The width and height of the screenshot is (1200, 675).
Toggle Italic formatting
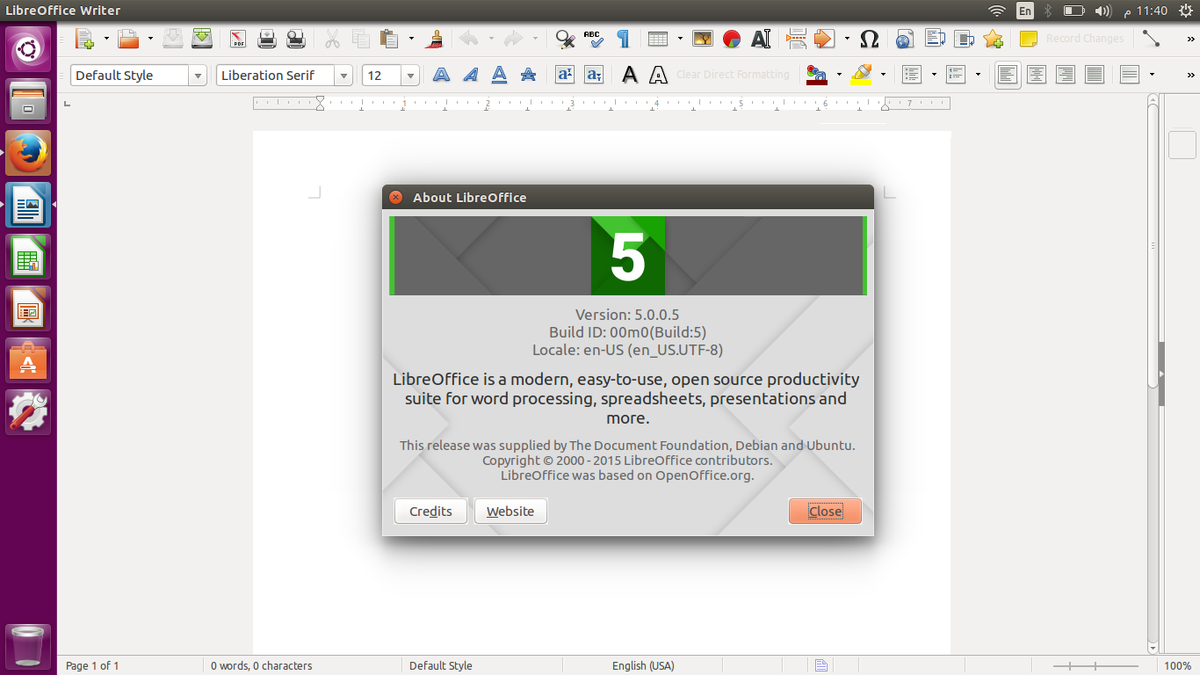(x=470, y=75)
